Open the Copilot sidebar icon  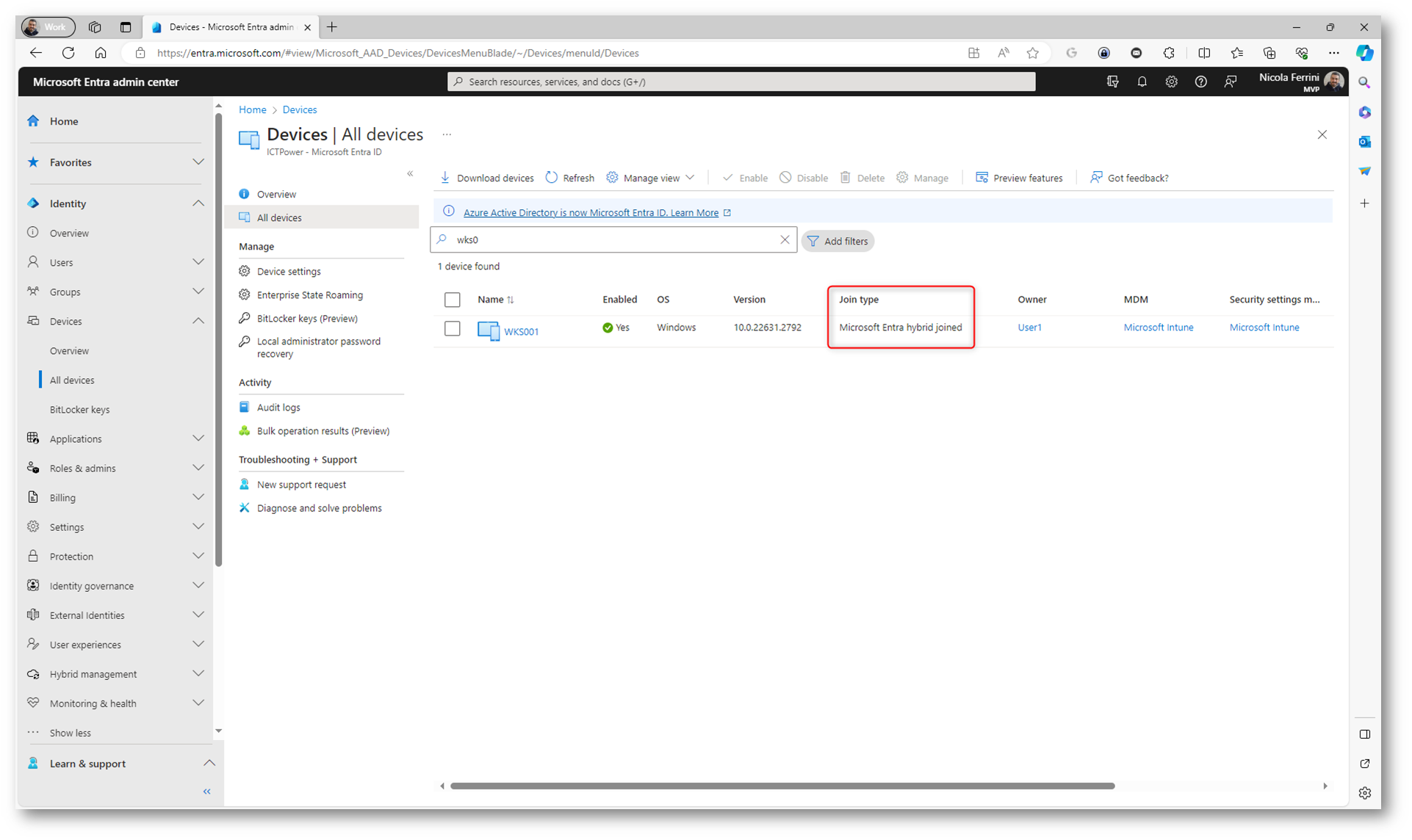click(1364, 53)
